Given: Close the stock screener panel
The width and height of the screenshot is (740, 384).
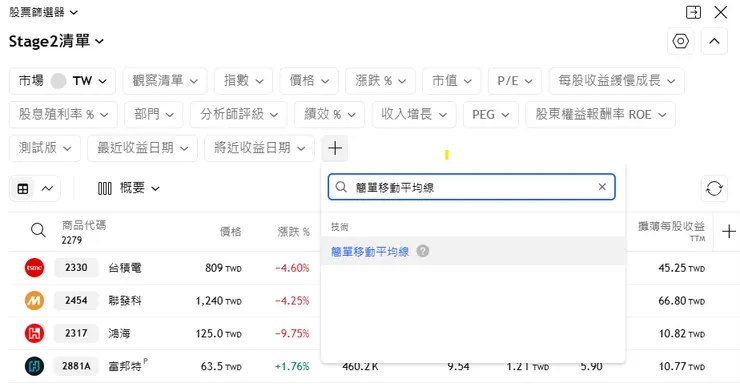Looking at the screenshot, I should click(721, 12).
